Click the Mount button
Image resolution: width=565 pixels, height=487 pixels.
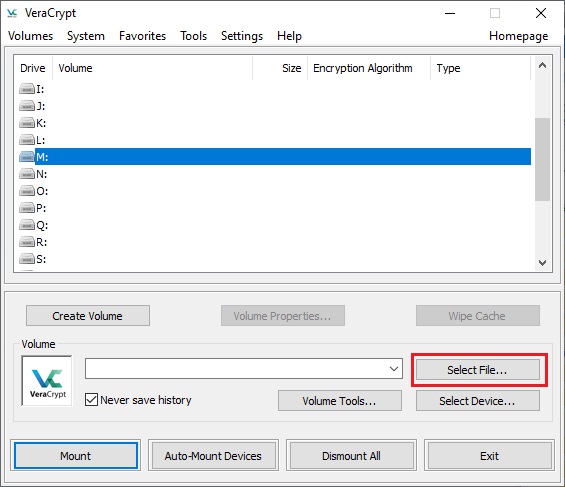point(76,456)
